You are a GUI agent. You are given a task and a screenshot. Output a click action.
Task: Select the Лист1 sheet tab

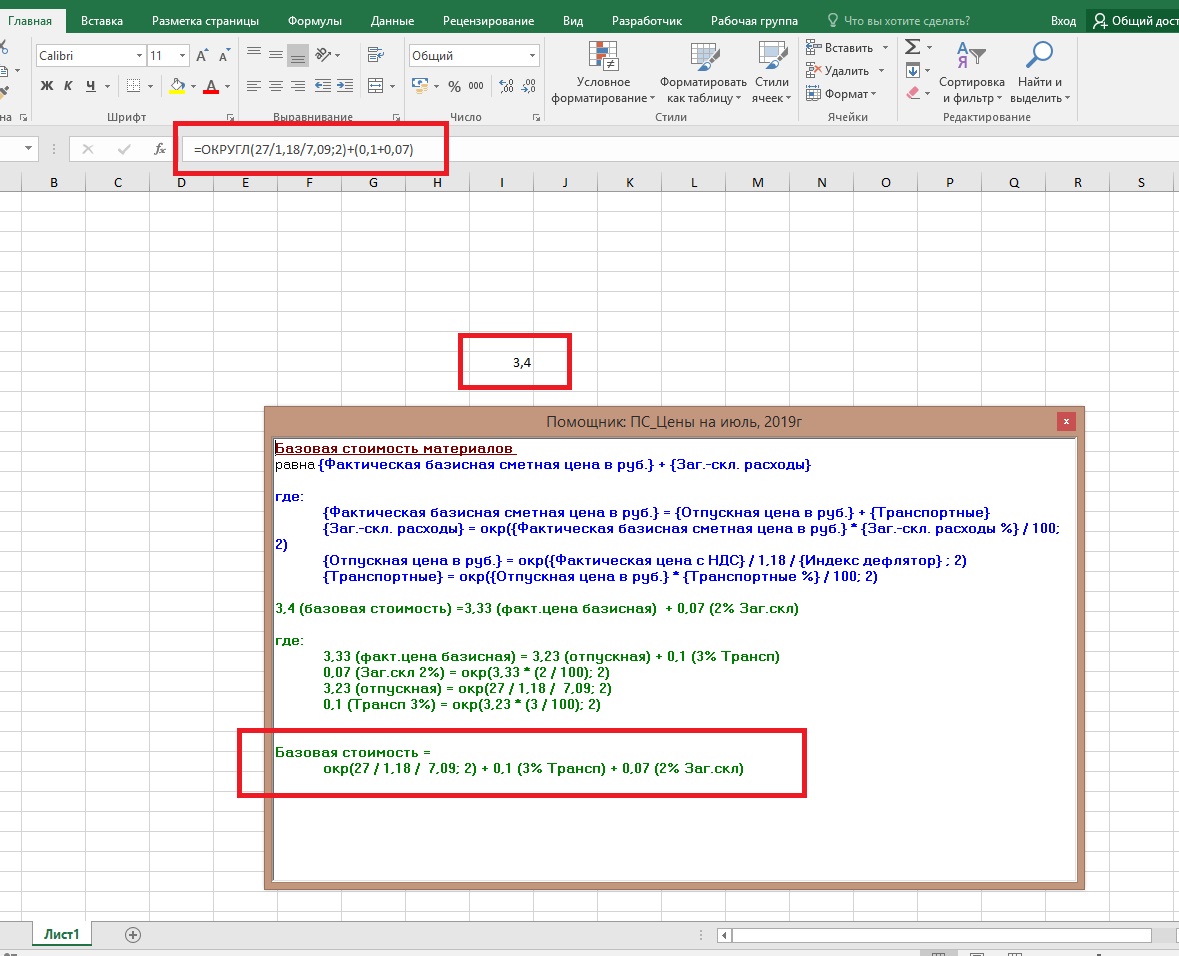(62, 934)
